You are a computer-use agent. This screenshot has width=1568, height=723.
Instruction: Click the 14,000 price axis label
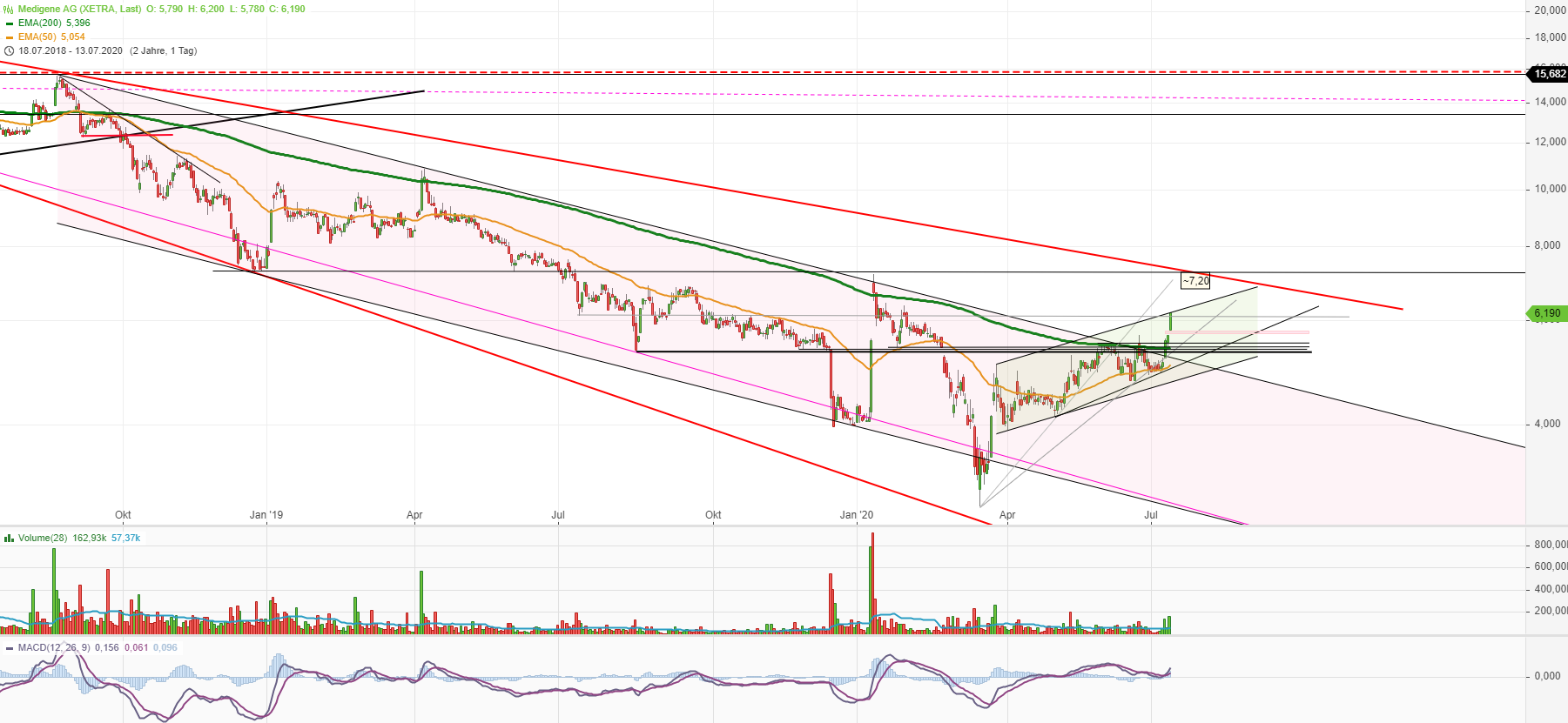(1550, 102)
